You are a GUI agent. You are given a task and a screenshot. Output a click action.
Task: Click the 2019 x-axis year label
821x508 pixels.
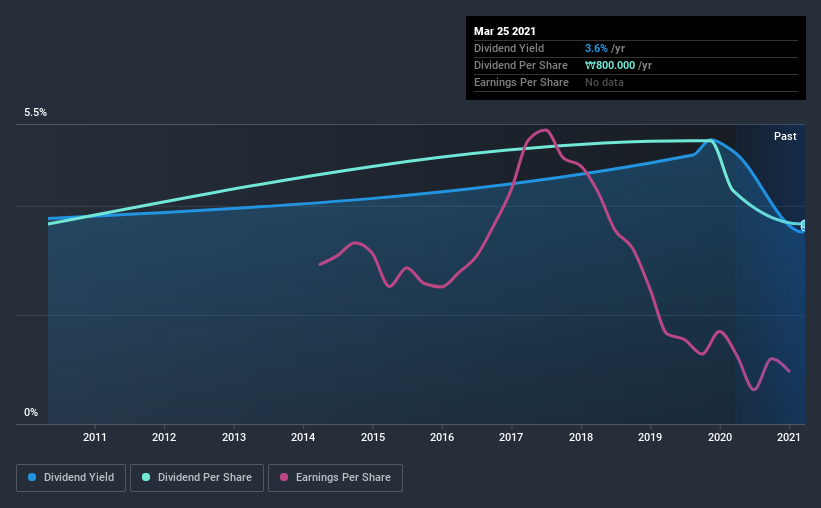651,437
